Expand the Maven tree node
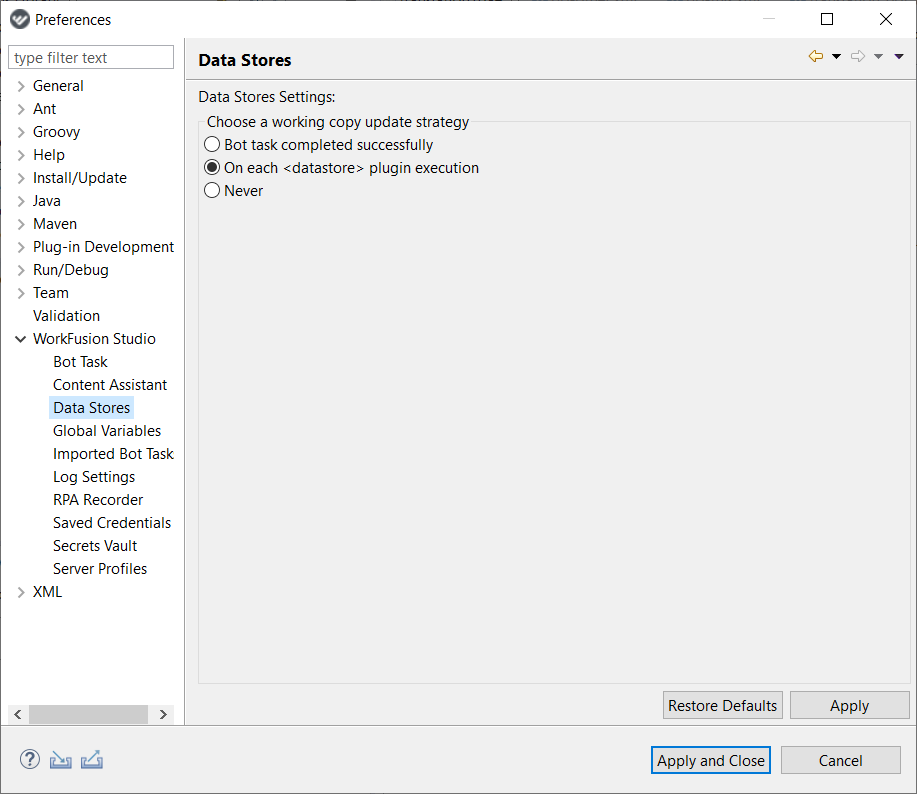Screen dimensions: 917x794 pos(21,225)
